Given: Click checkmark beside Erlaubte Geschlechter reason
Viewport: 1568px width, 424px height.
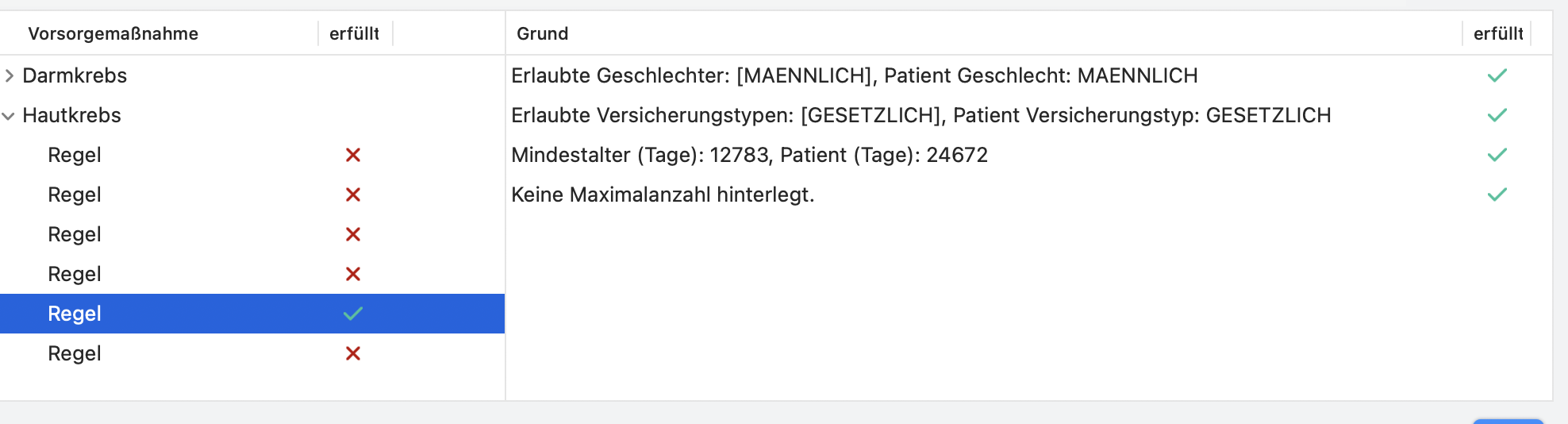Looking at the screenshot, I should (1497, 75).
